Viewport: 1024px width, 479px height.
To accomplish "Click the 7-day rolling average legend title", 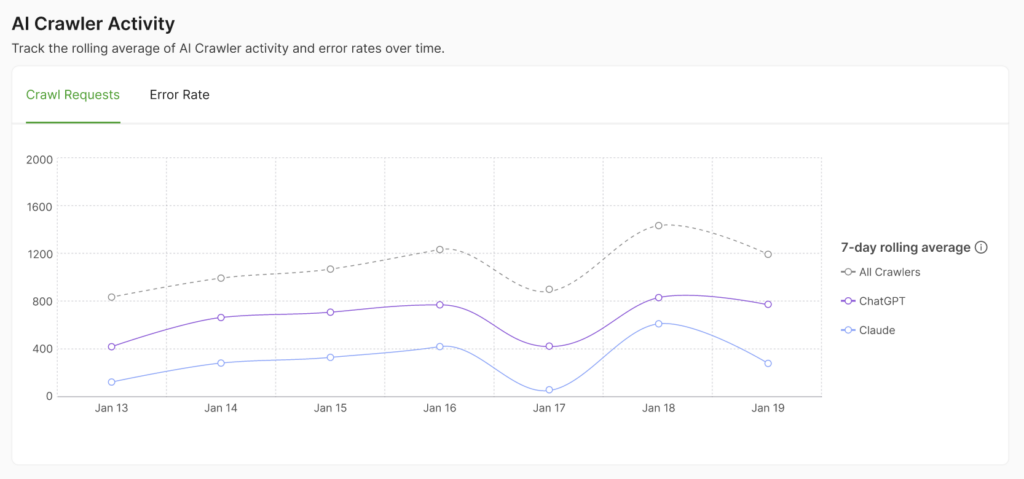I will (905, 248).
